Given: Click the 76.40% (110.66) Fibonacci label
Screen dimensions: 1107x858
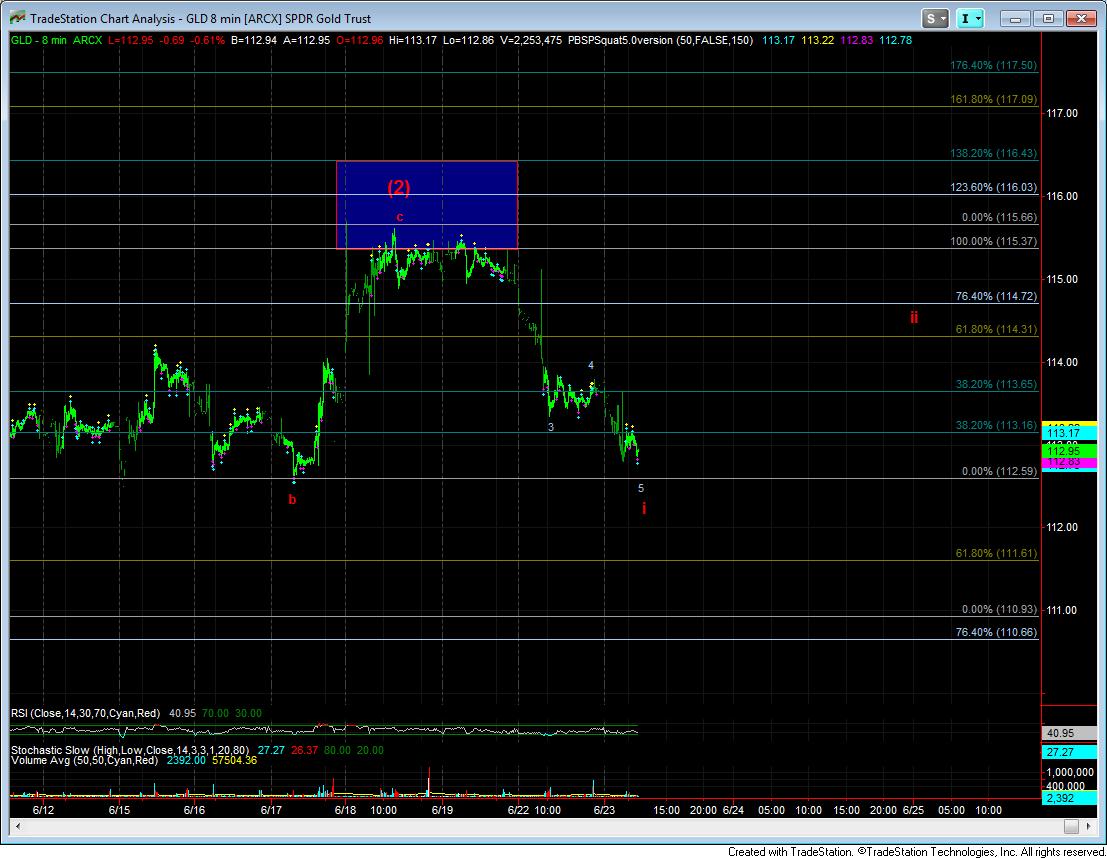Looking at the screenshot, I should pos(996,632).
